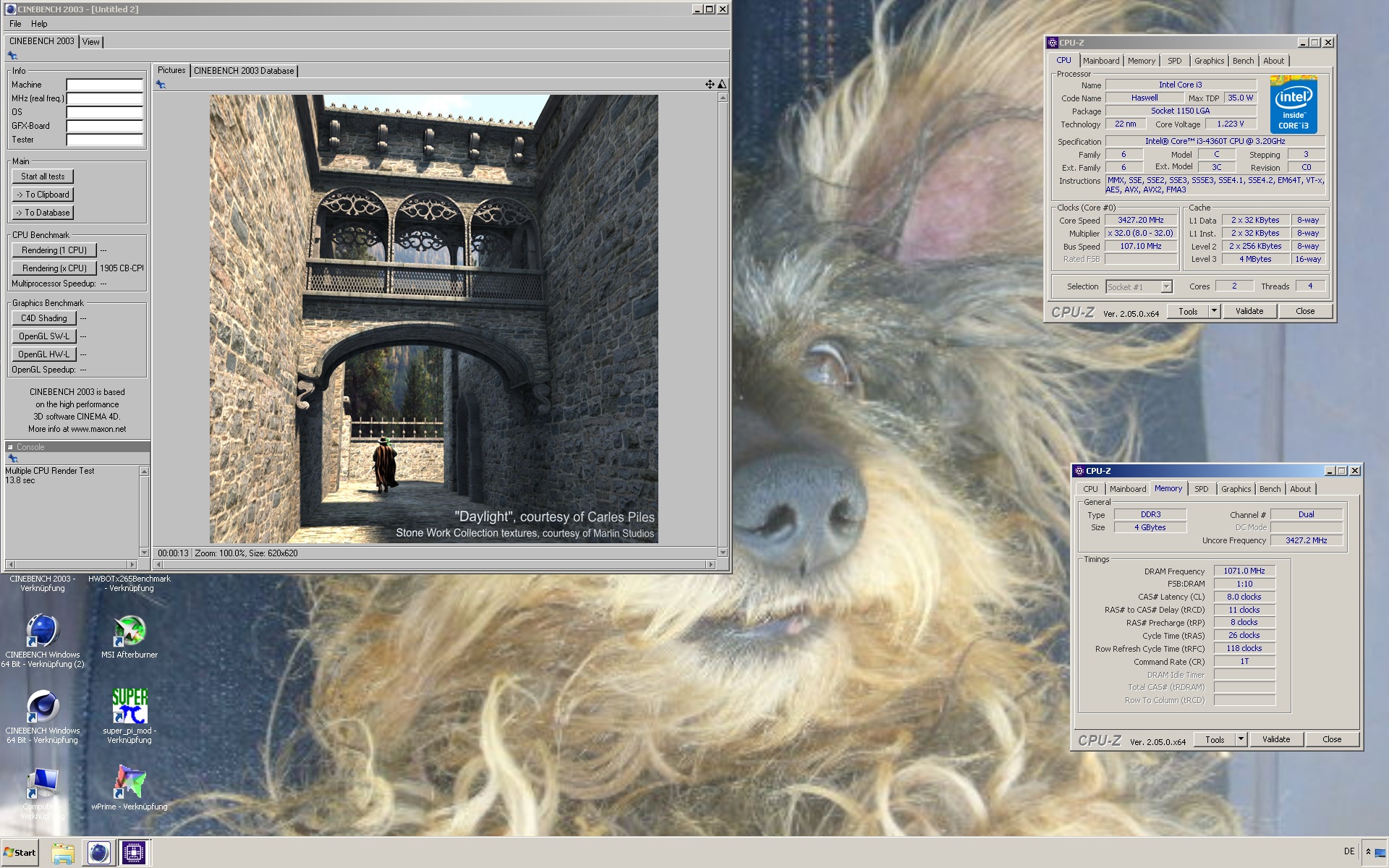Open Bench tab in top CPU-Z window
This screenshot has height=868, width=1389.
(1243, 61)
